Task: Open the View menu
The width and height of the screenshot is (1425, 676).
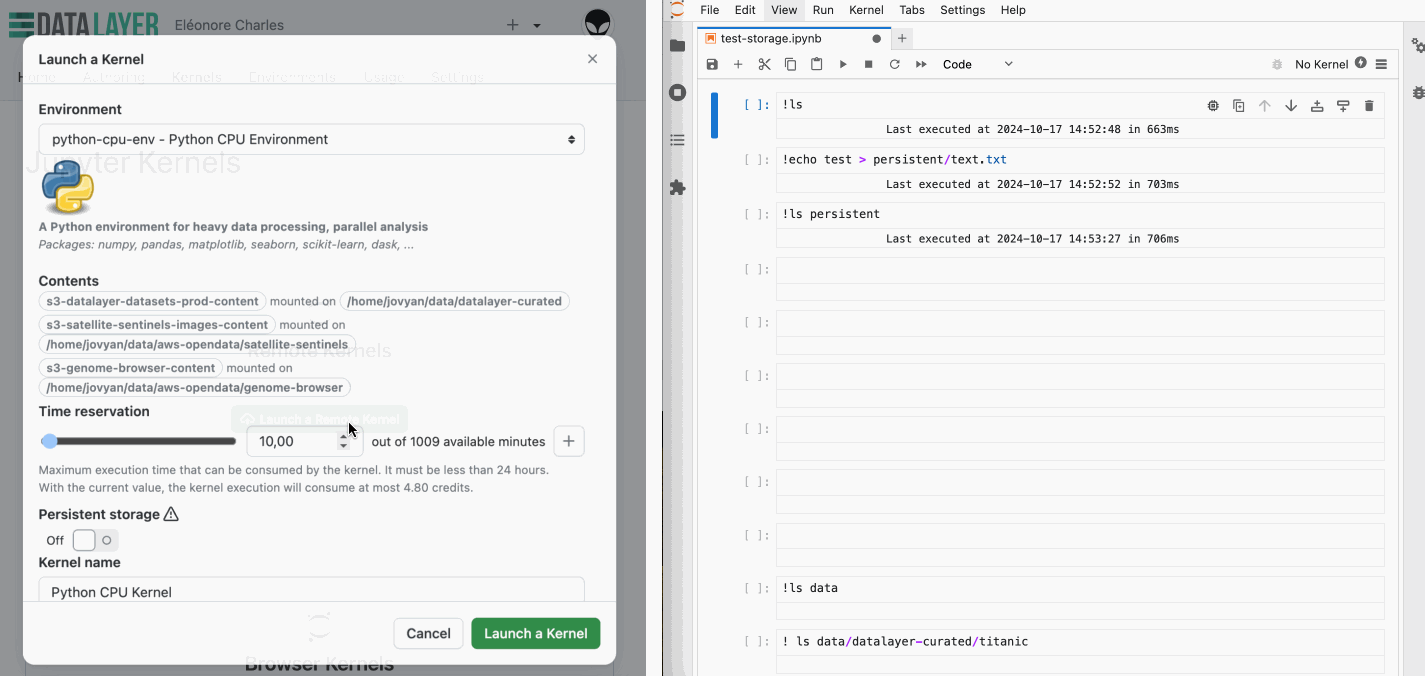Action: point(784,10)
